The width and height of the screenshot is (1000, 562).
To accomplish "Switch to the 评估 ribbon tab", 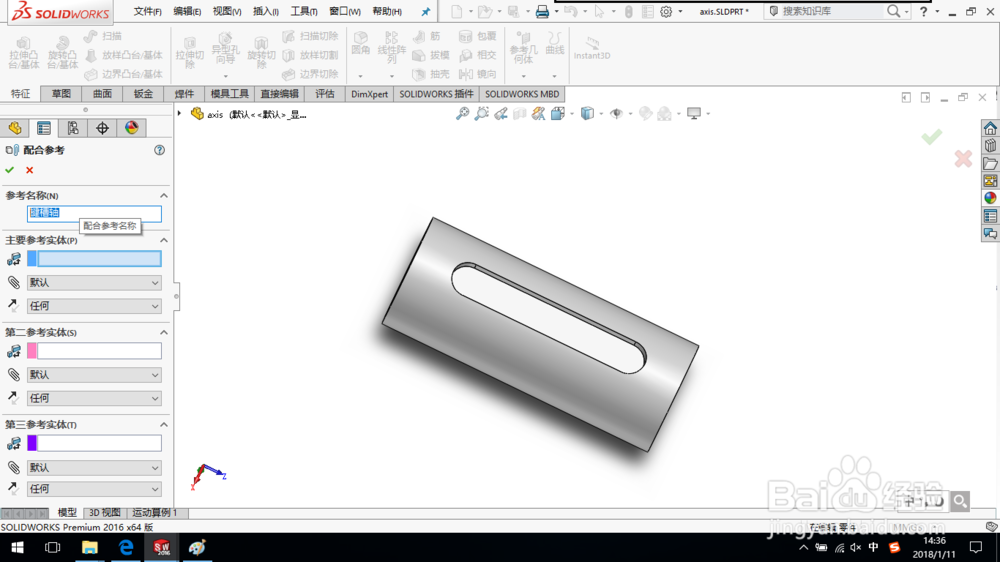I will [x=325, y=94].
